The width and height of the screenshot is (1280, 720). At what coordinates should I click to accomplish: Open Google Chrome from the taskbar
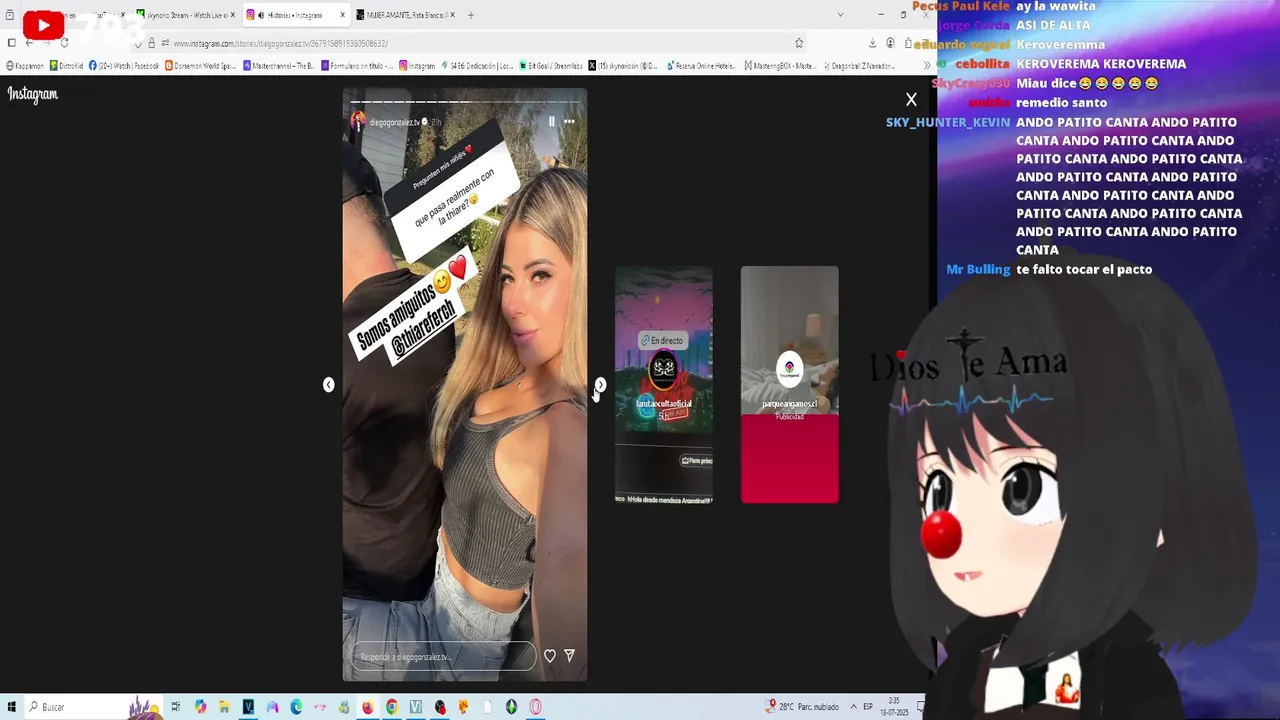click(392, 707)
